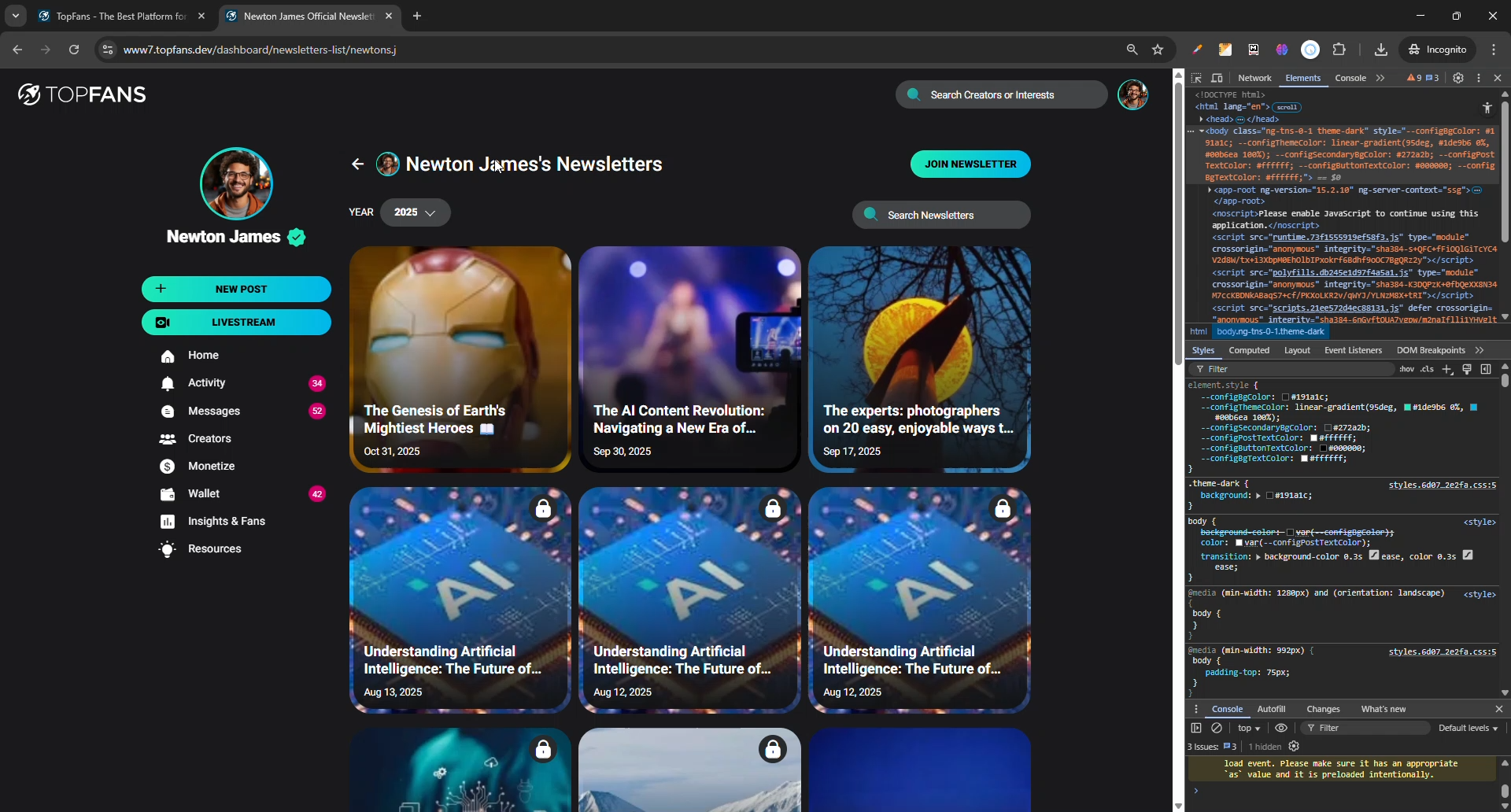Screen dimensions: 1511x812
Task: Open the Creators group icon
Action: [168, 439]
